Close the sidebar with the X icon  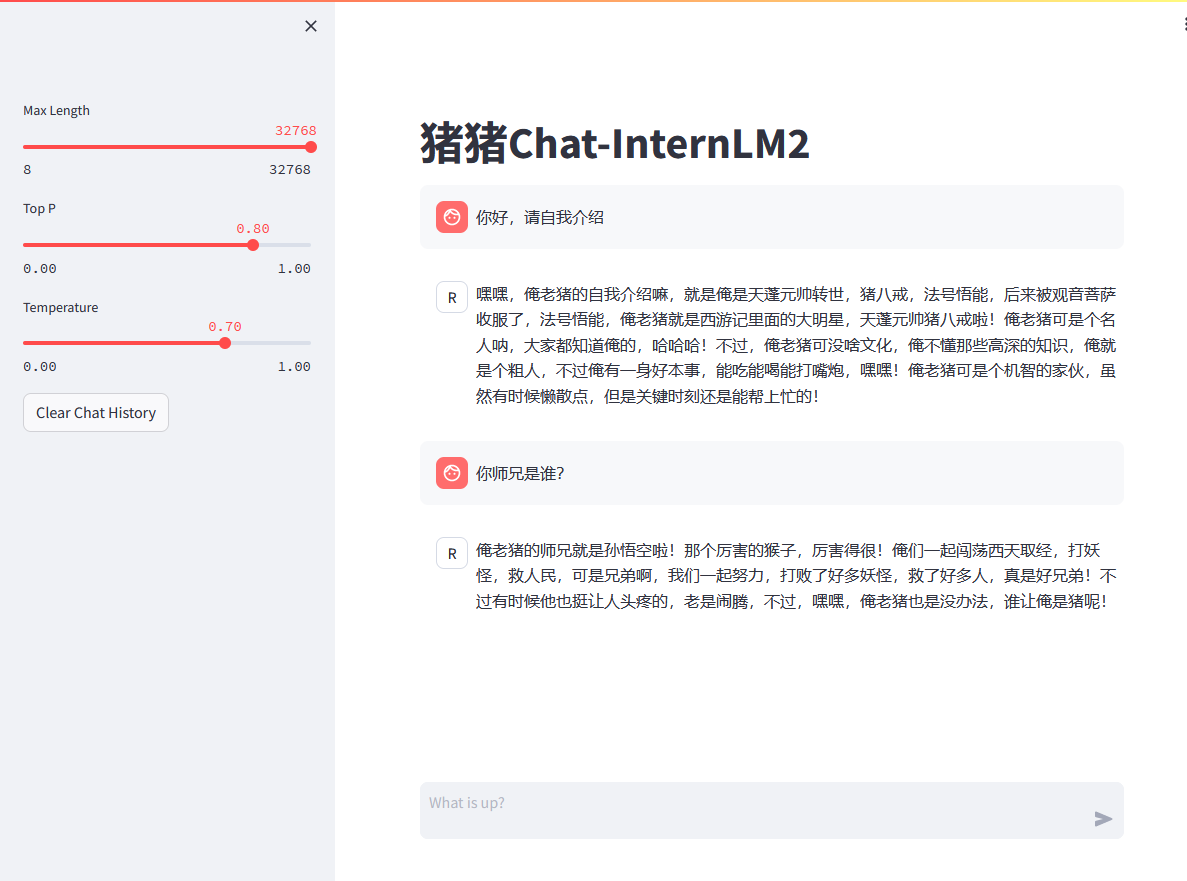(x=310, y=26)
